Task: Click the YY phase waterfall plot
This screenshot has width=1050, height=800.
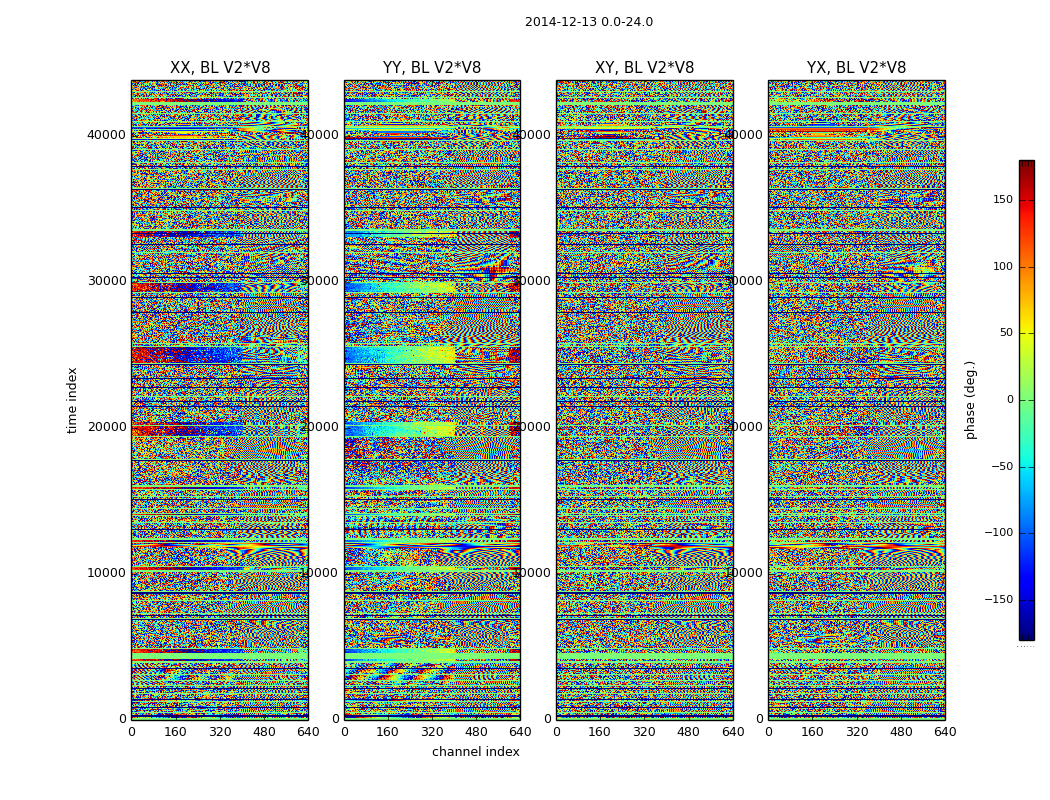Action: [x=432, y=400]
